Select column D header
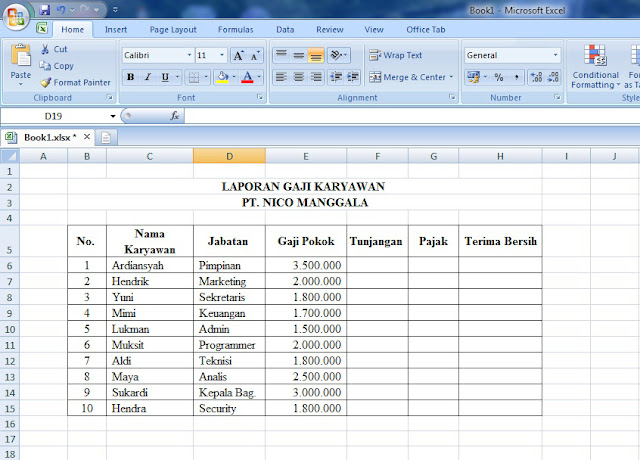 click(229, 156)
